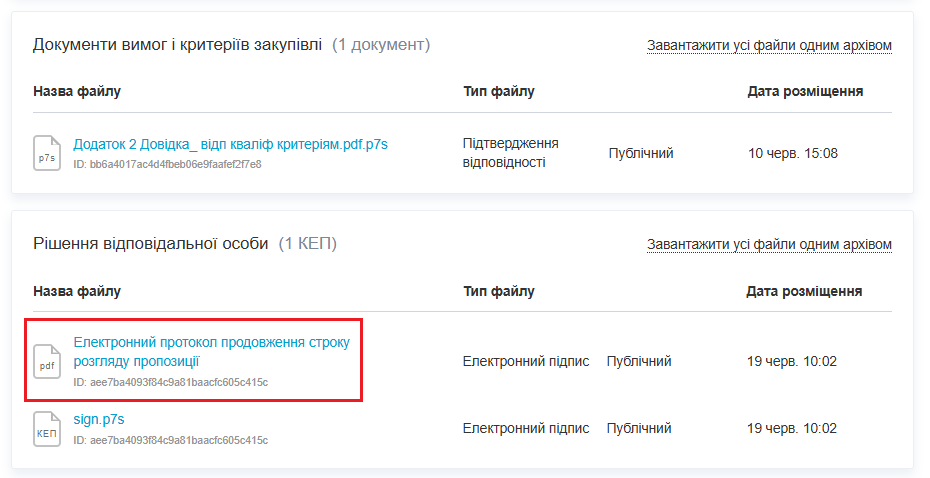This screenshot has width=930, height=478.
Task: Download all files archive in Документи вимог section
Action: pyautogui.click(x=768, y=45)
